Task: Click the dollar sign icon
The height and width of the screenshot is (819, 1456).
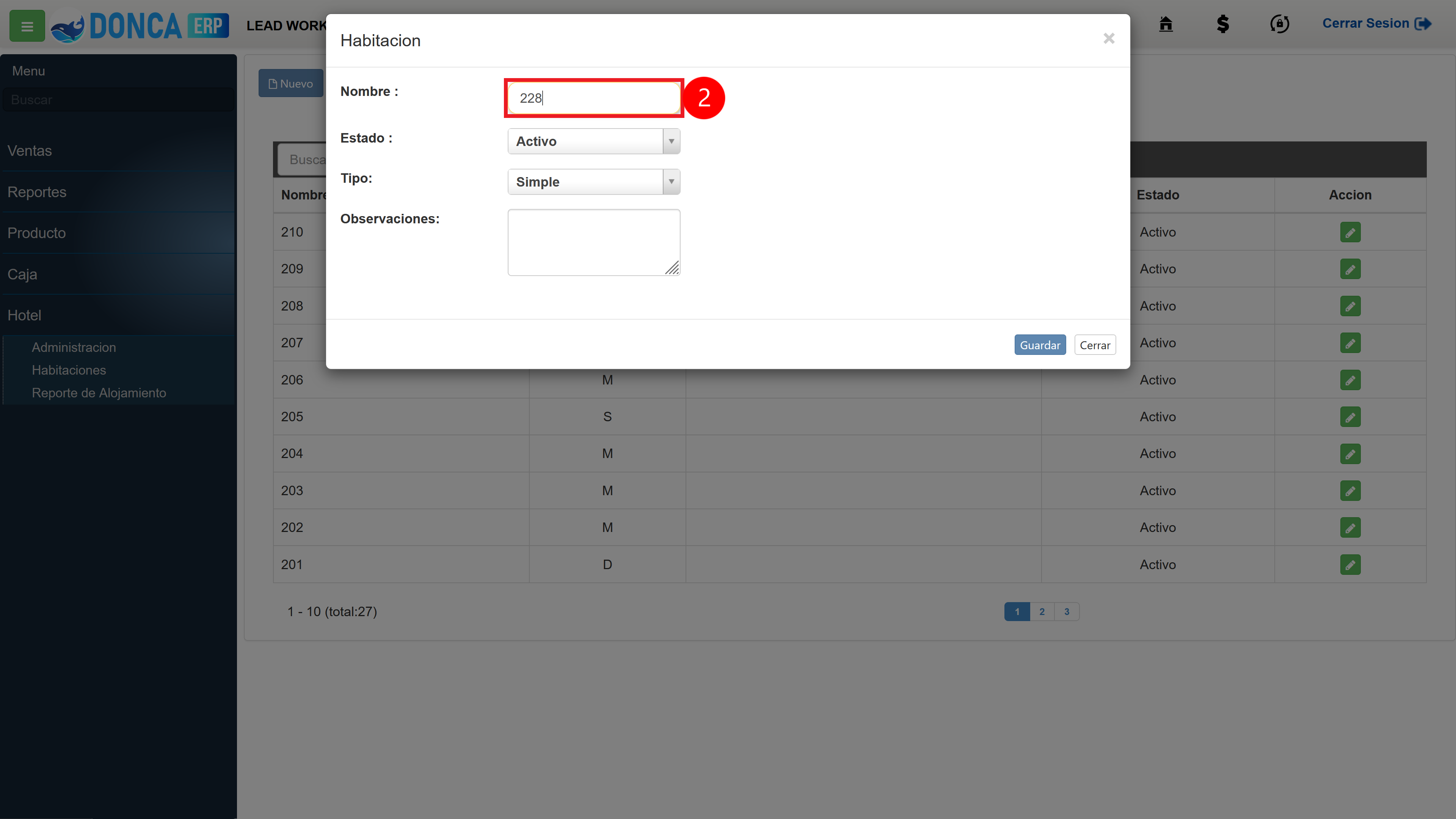Action: click(1222, 24)
